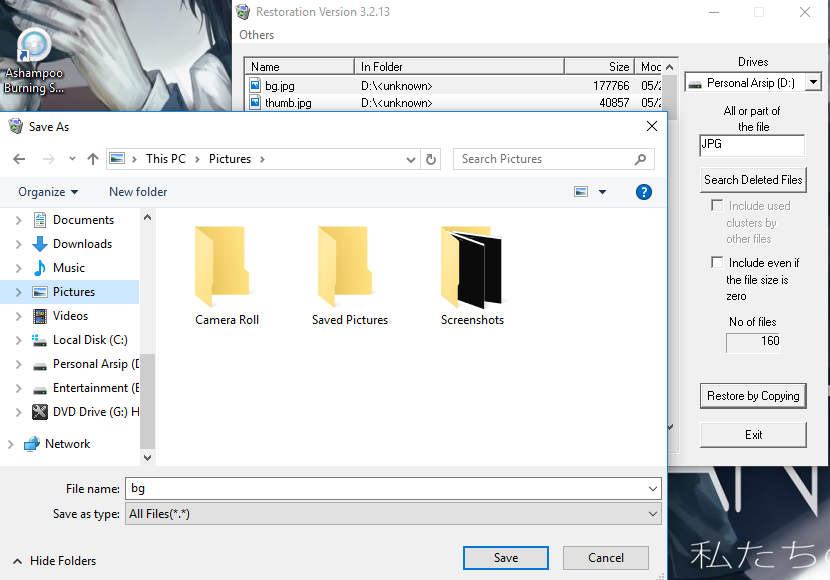Open the Camera Roll folder
830x580 pixels.
point(223,270)
